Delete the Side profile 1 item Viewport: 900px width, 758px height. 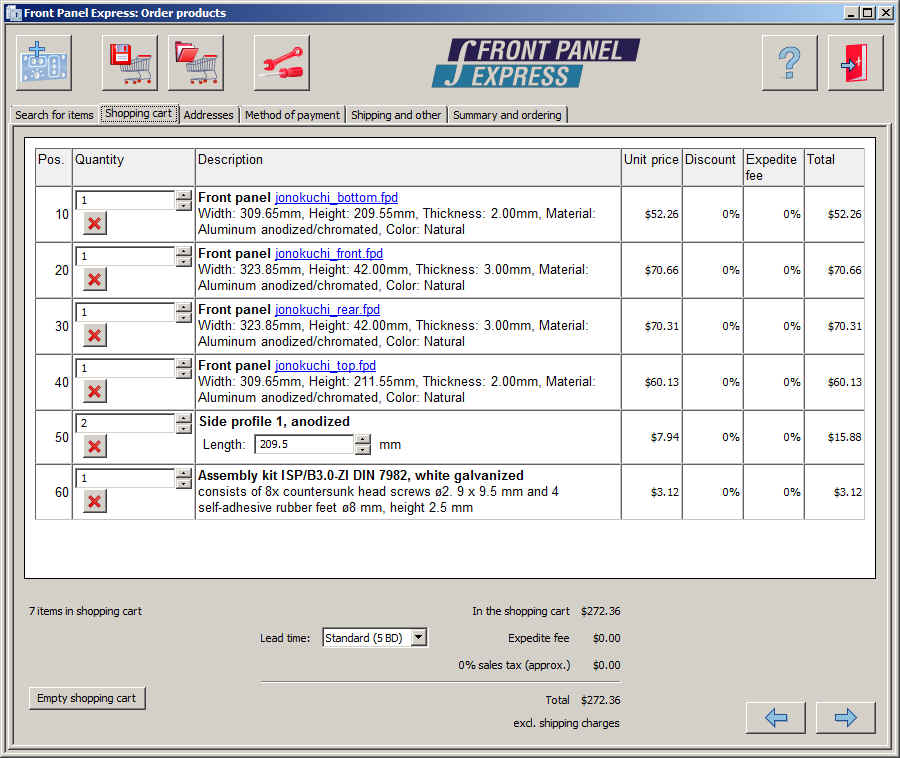pyautogui.click(x=94, y=446)
